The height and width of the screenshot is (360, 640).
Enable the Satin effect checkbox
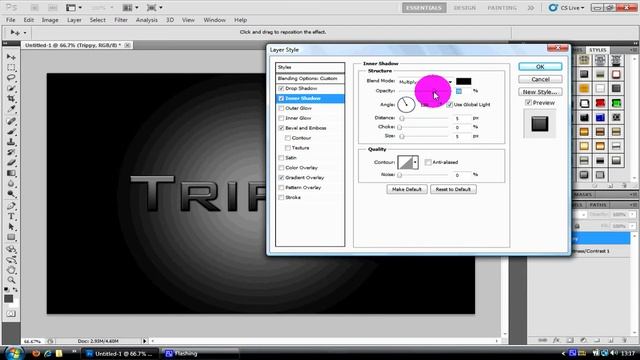[281, 158]
